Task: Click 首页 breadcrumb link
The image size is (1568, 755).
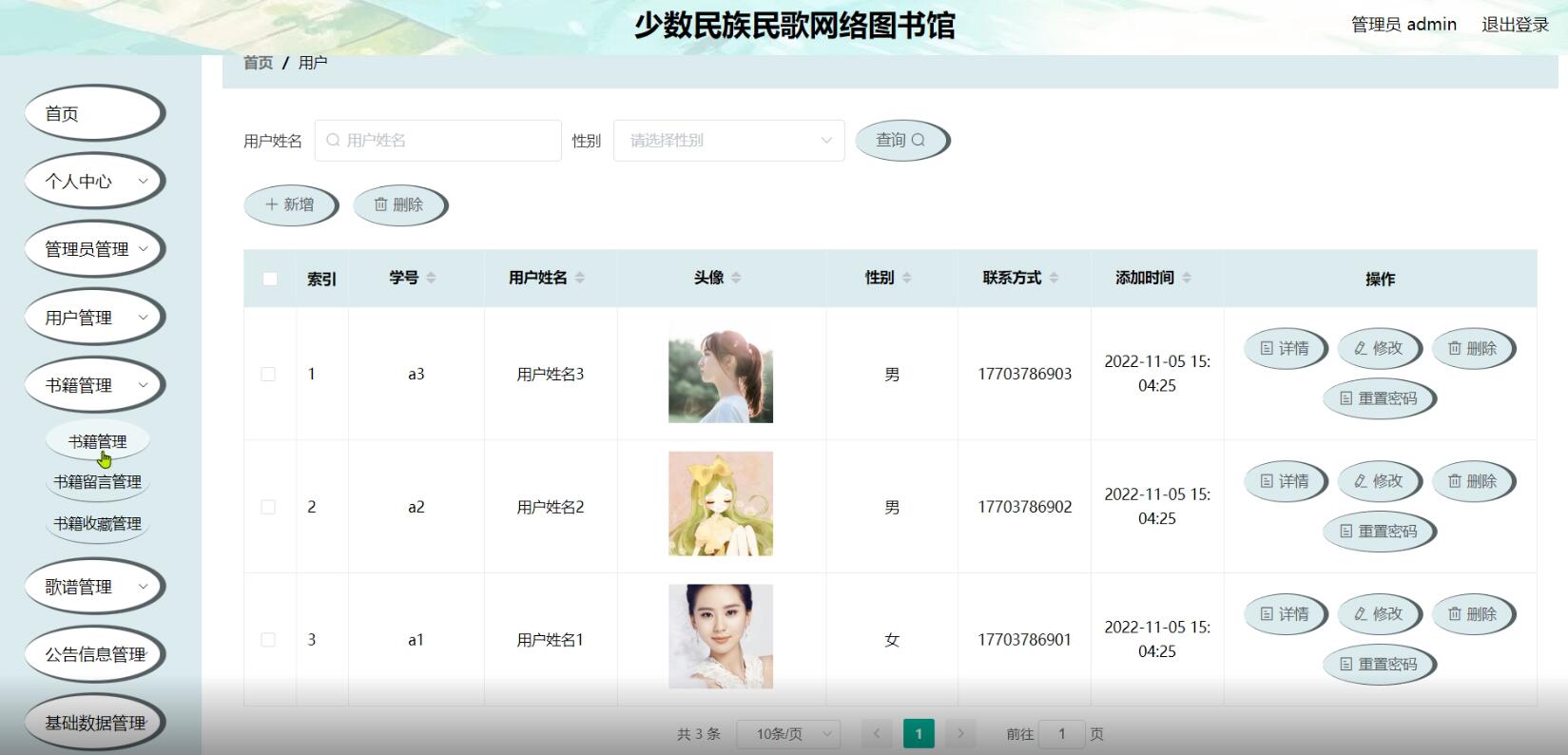Action: 258,63
